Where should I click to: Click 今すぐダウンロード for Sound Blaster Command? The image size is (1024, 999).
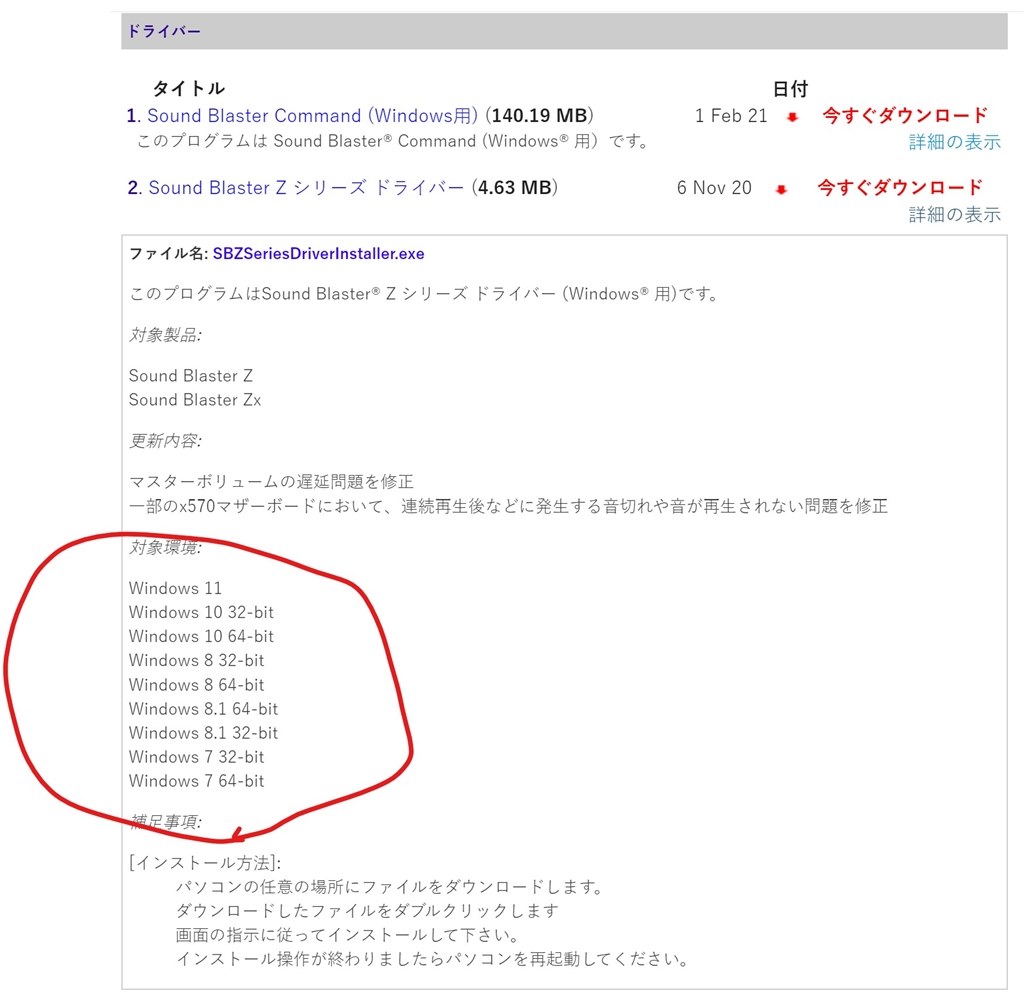[x=904, y=116]
